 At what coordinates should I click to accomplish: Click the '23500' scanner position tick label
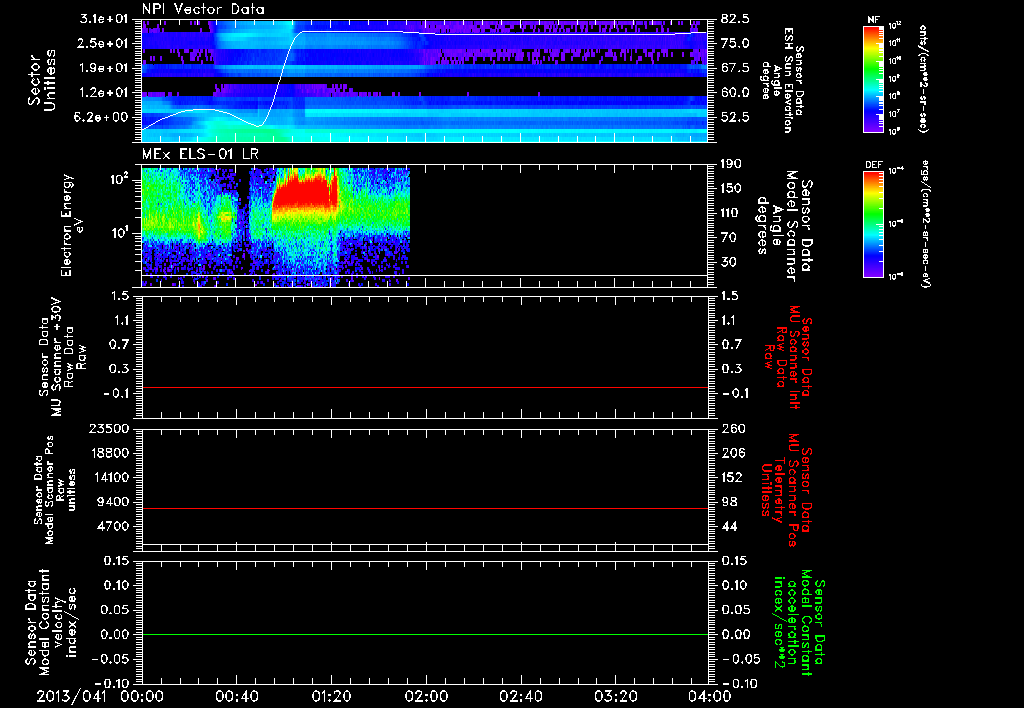tap(110, 428)
